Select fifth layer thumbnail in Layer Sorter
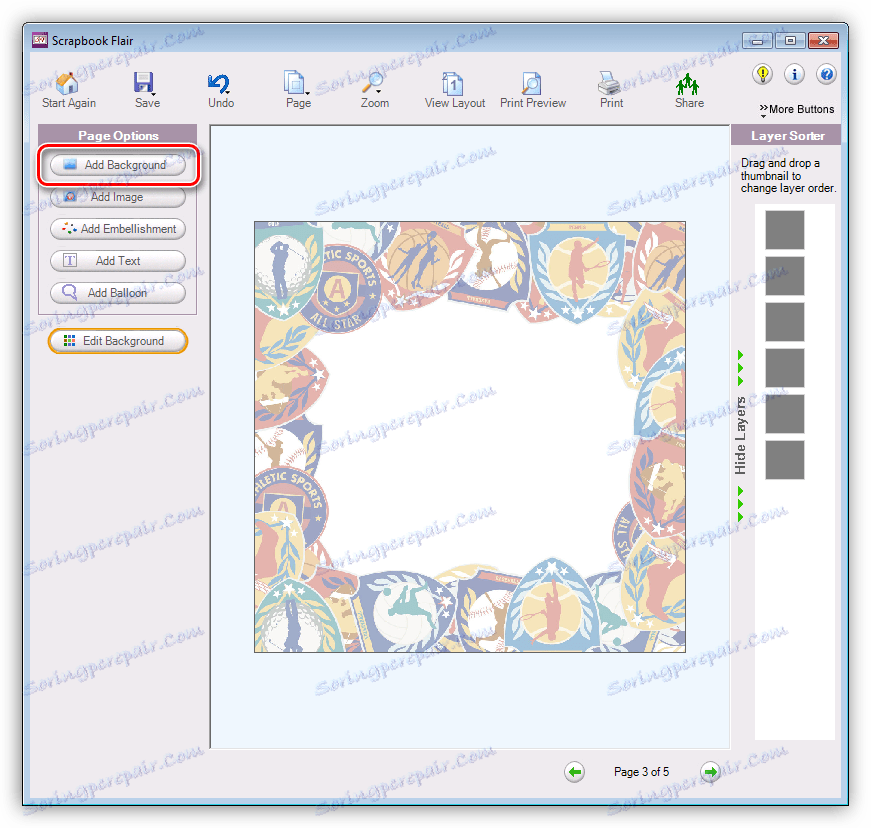Screen dimensions: 871x828 click(x=784, y=414)
